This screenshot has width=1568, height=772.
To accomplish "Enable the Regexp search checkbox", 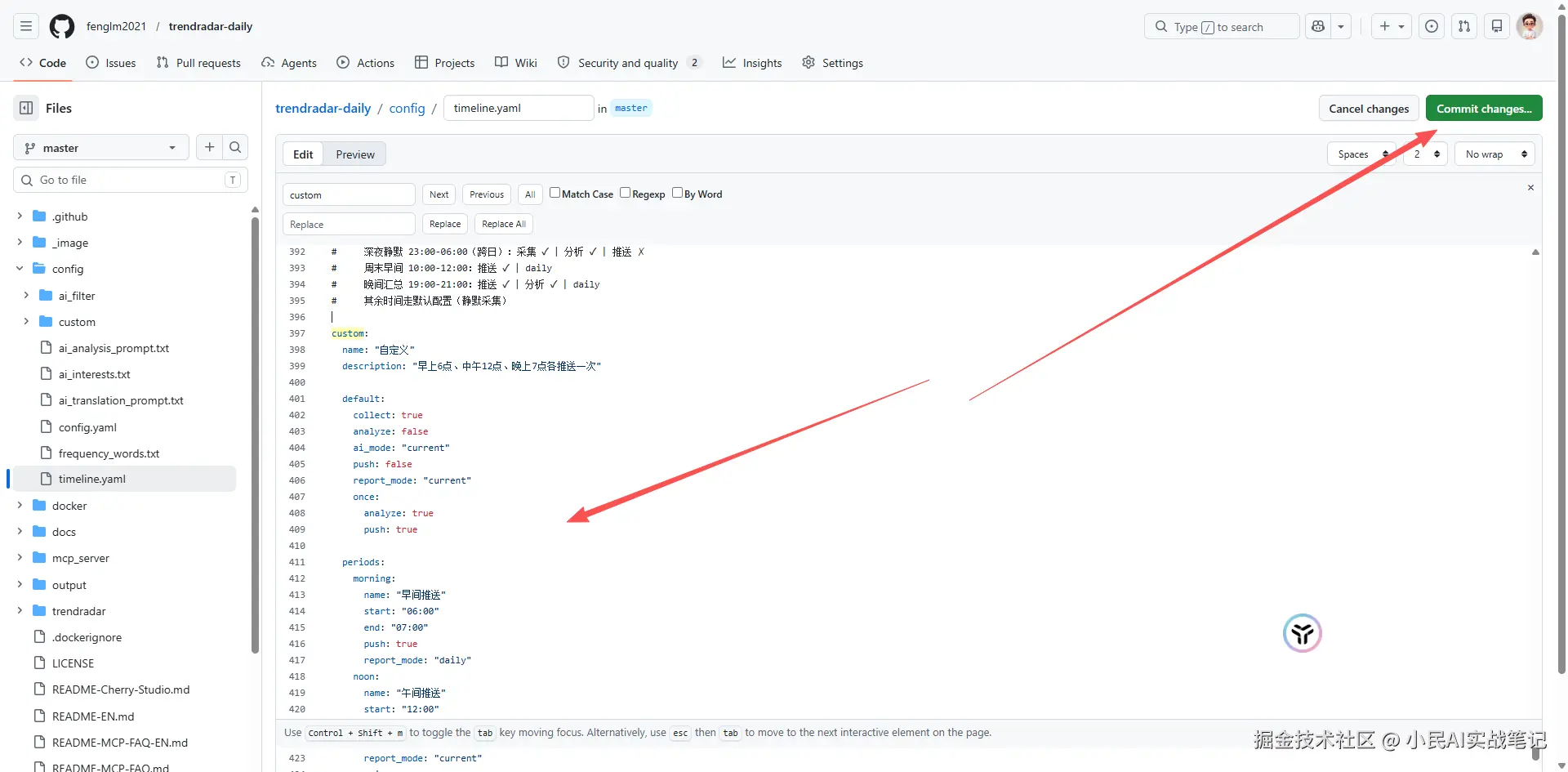I will 625,193.
